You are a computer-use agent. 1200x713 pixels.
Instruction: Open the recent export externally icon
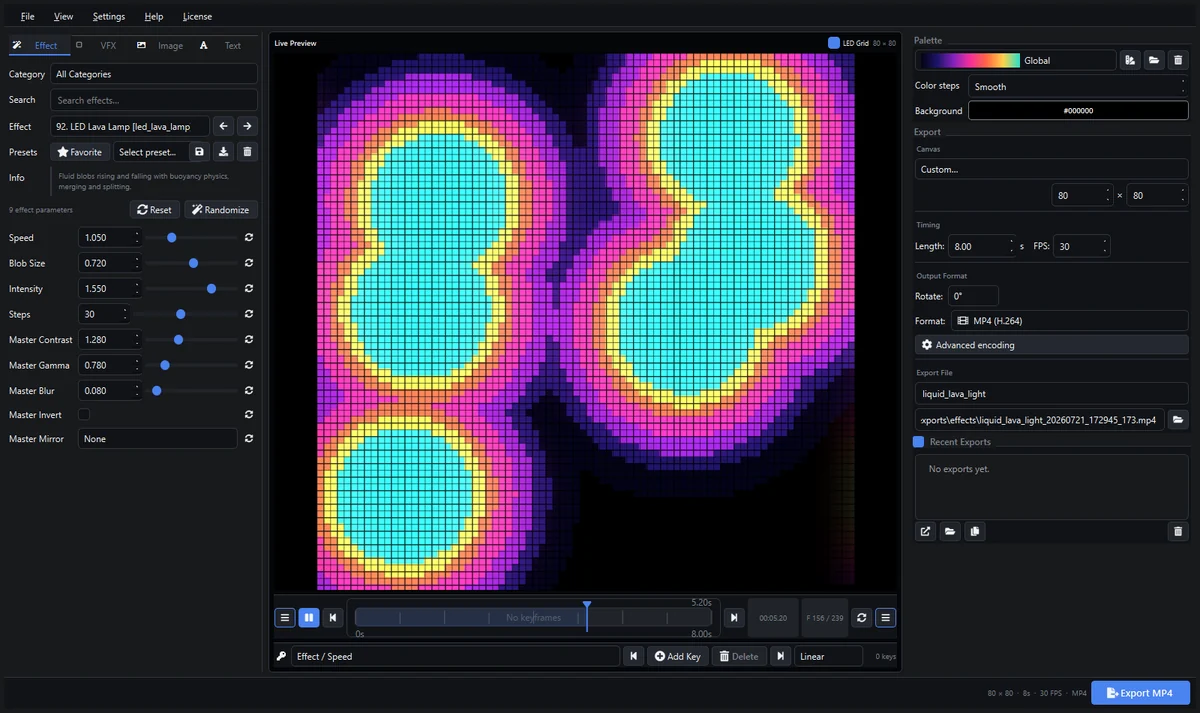[x=926, y=531]
